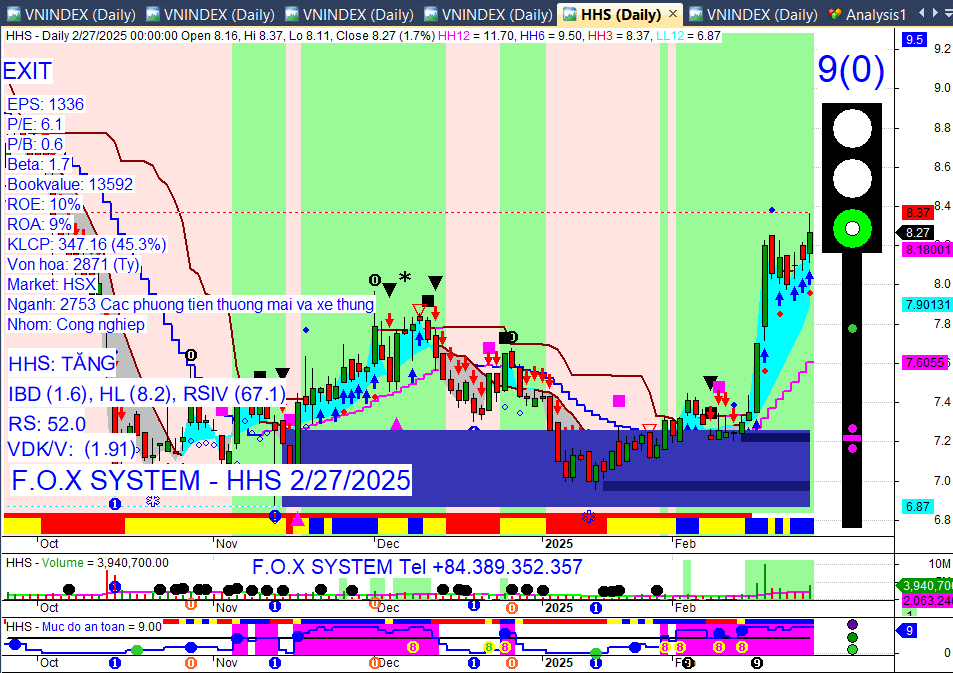Click the RS: 52.0 label
Image resolution: width=953 pixels, height=673 pixels.
pyautogui.click(x=47, y=424)
